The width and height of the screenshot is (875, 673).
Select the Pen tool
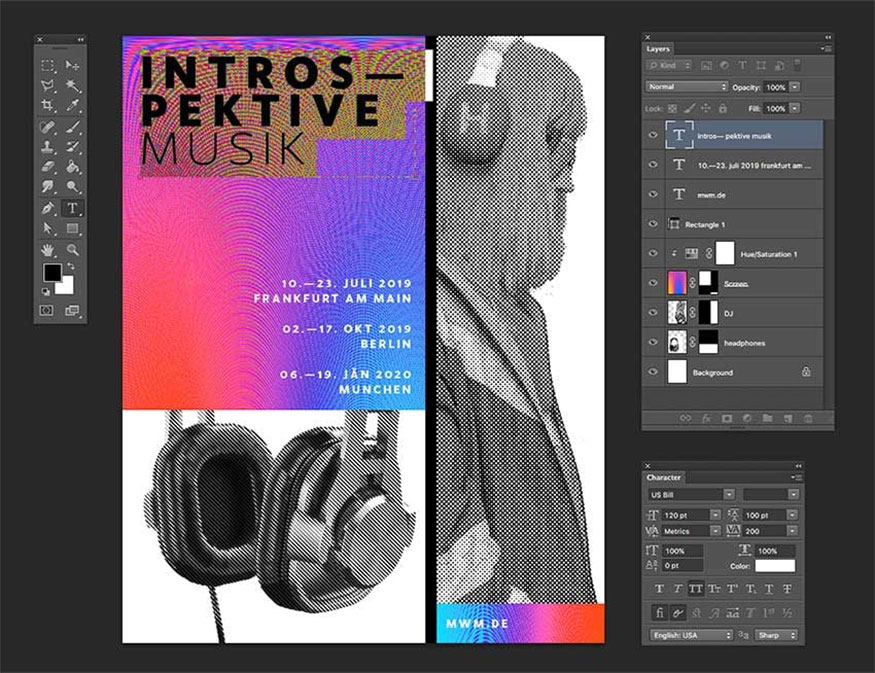click(47, 208)
